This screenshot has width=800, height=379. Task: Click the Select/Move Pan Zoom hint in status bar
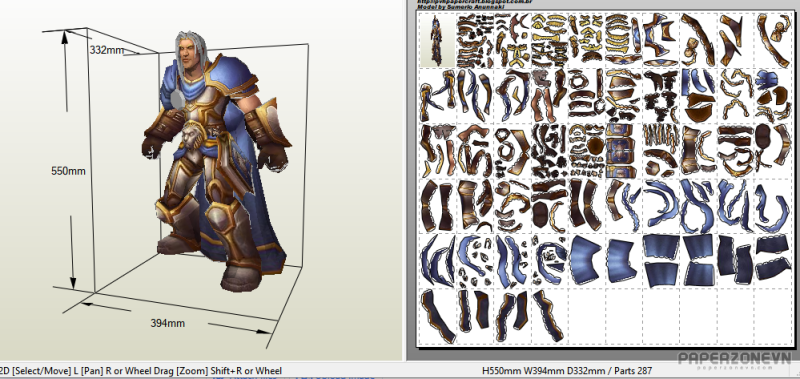coord(141,371)
